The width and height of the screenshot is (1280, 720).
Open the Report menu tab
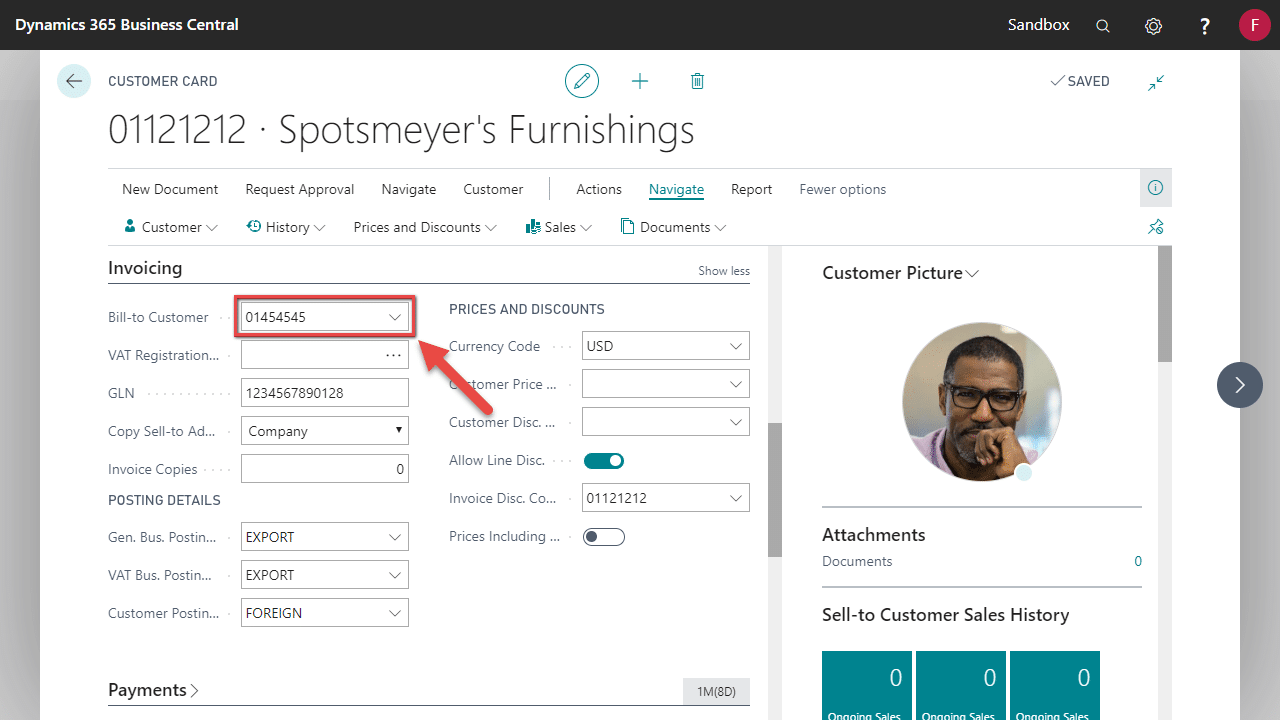pyautogui.click(x=751, y=189)
